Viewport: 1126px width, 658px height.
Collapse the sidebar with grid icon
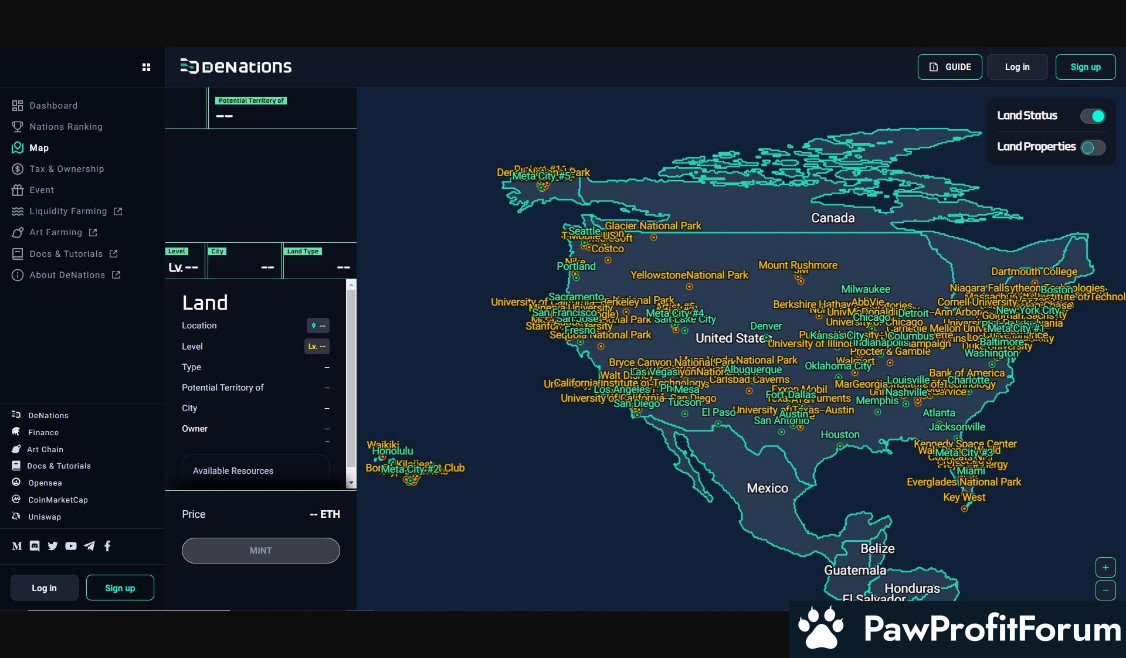[146, 67]
